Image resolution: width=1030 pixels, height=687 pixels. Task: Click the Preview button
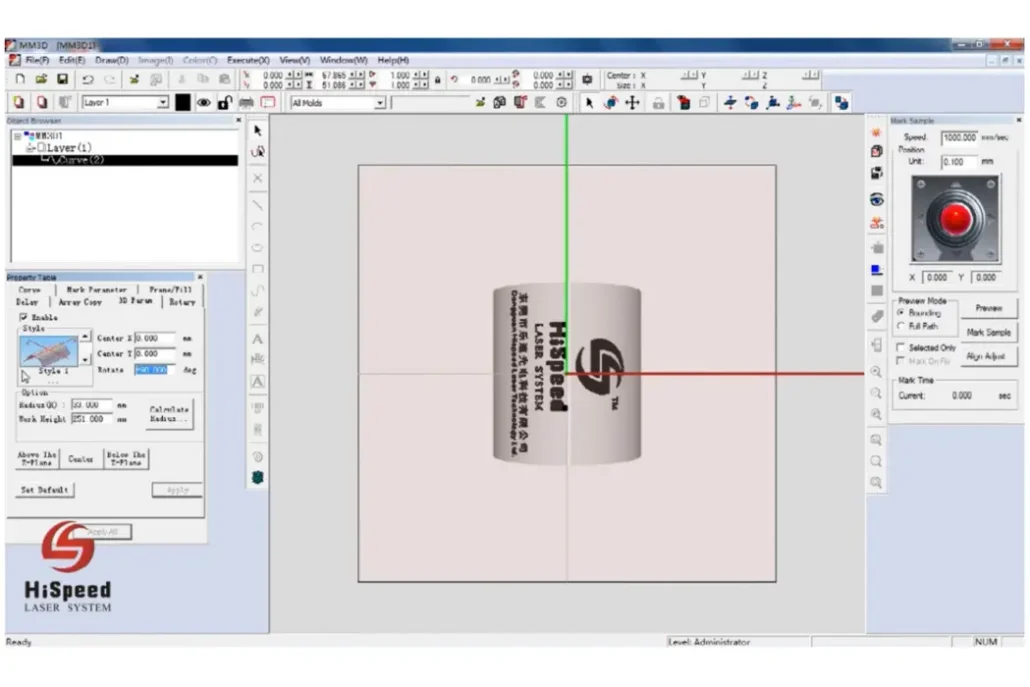[x=989, y=308]
